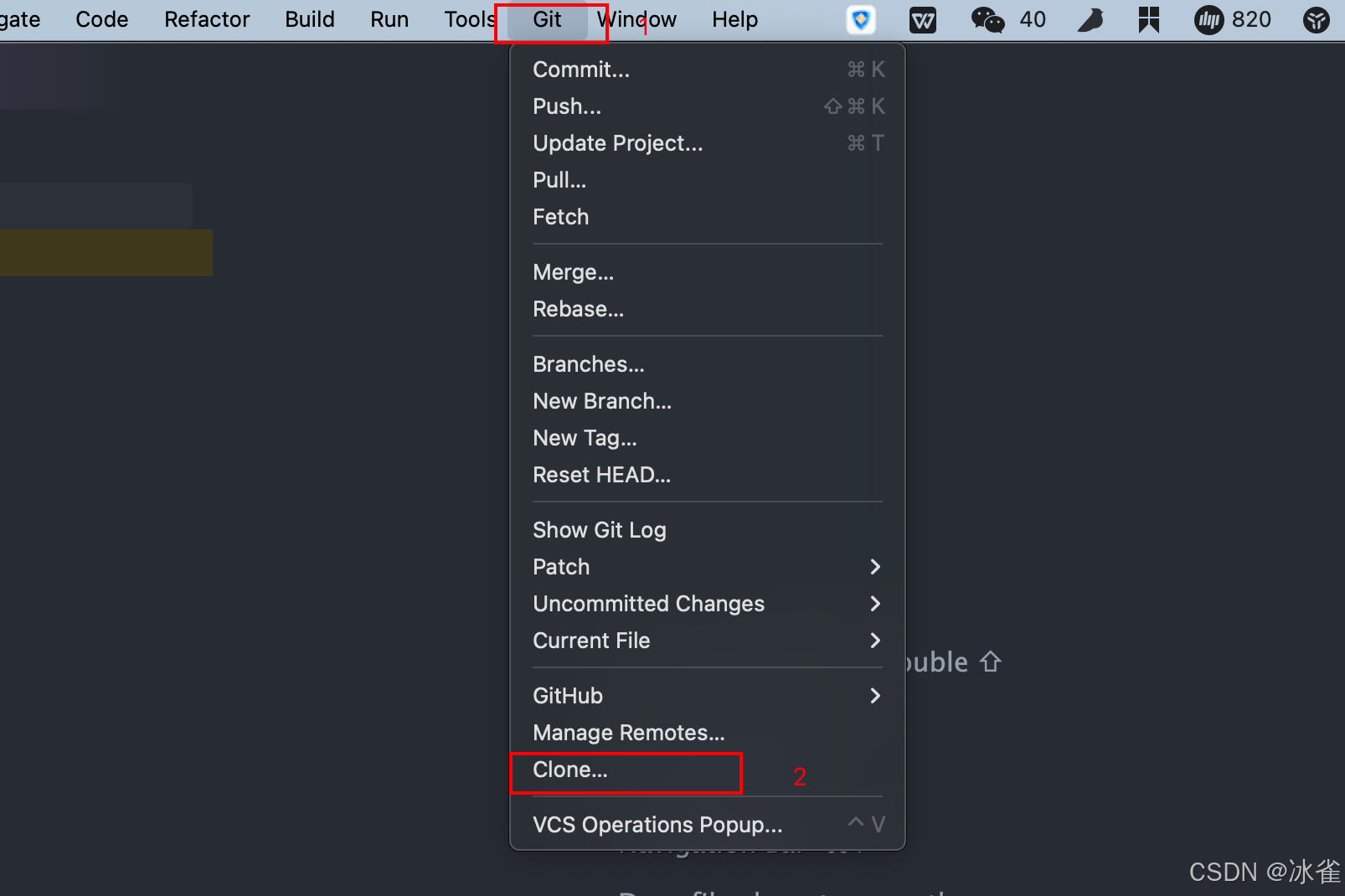The width and height of the screenshot is (1345, 896).
Task: Choose Commit... from Git menu
Action: pos(708,70)
